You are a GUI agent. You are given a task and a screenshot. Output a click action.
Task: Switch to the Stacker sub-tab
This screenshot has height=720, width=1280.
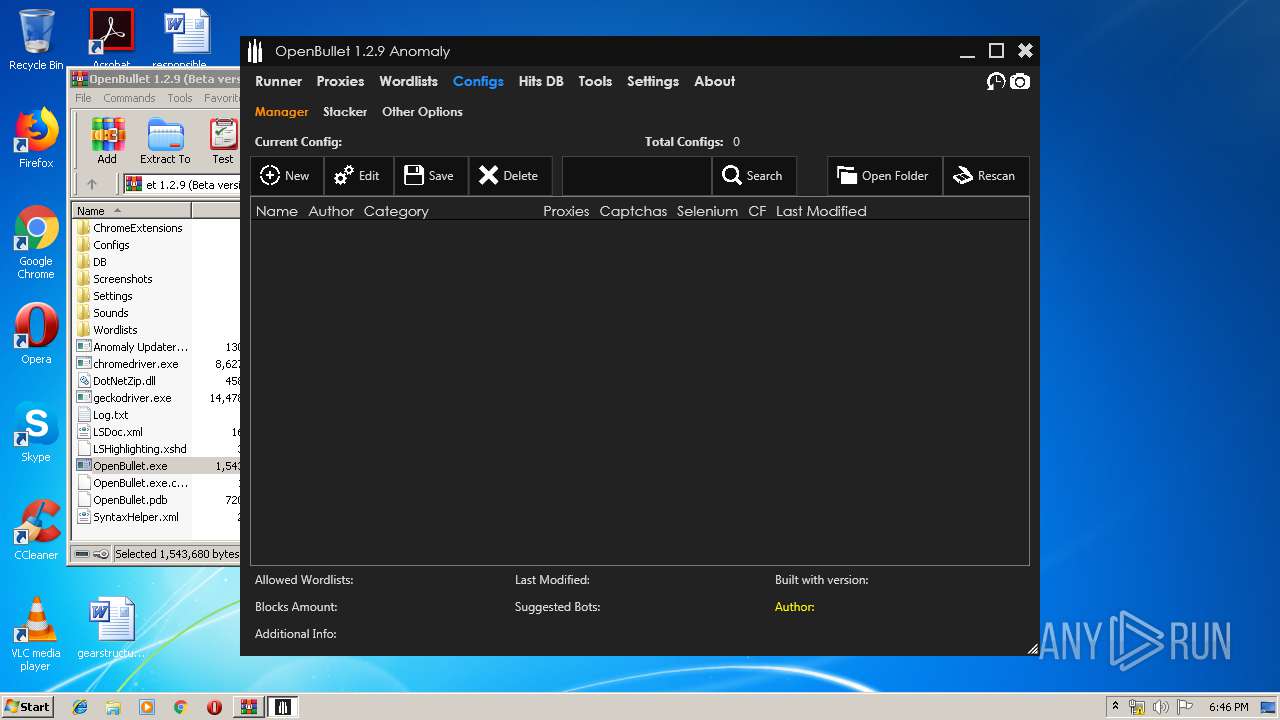(345, 112)
